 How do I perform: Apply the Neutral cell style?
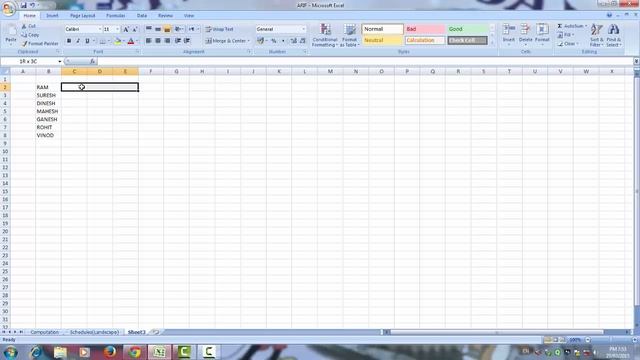[382, 40]
